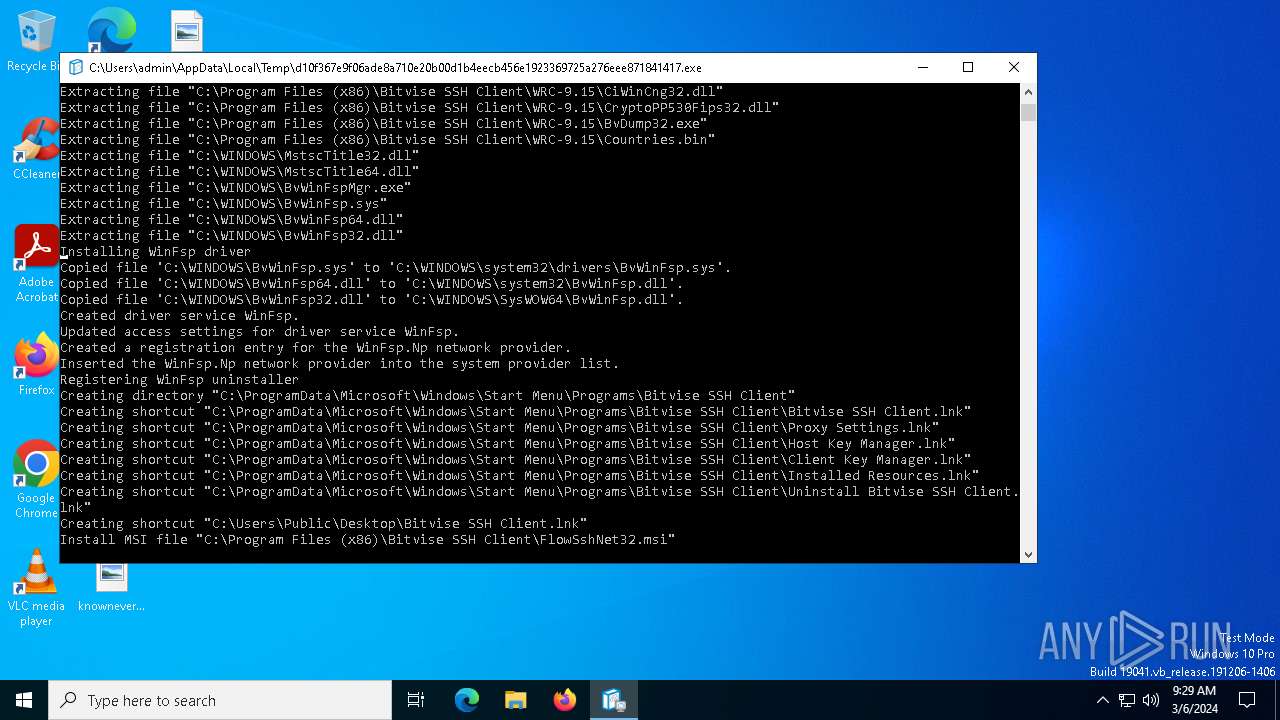This screenshot has width=1280, height=720.
Task: Click the "Install MSI file" FlowSshNet32.msi line
Action: [367, 539]
